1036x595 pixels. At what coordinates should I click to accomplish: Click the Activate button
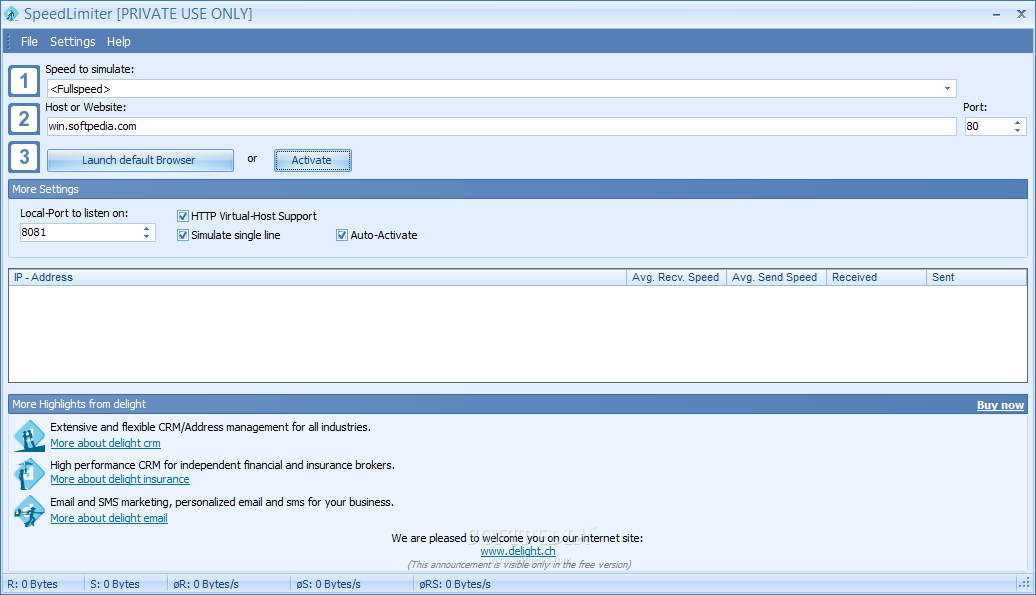coord(313,160)
